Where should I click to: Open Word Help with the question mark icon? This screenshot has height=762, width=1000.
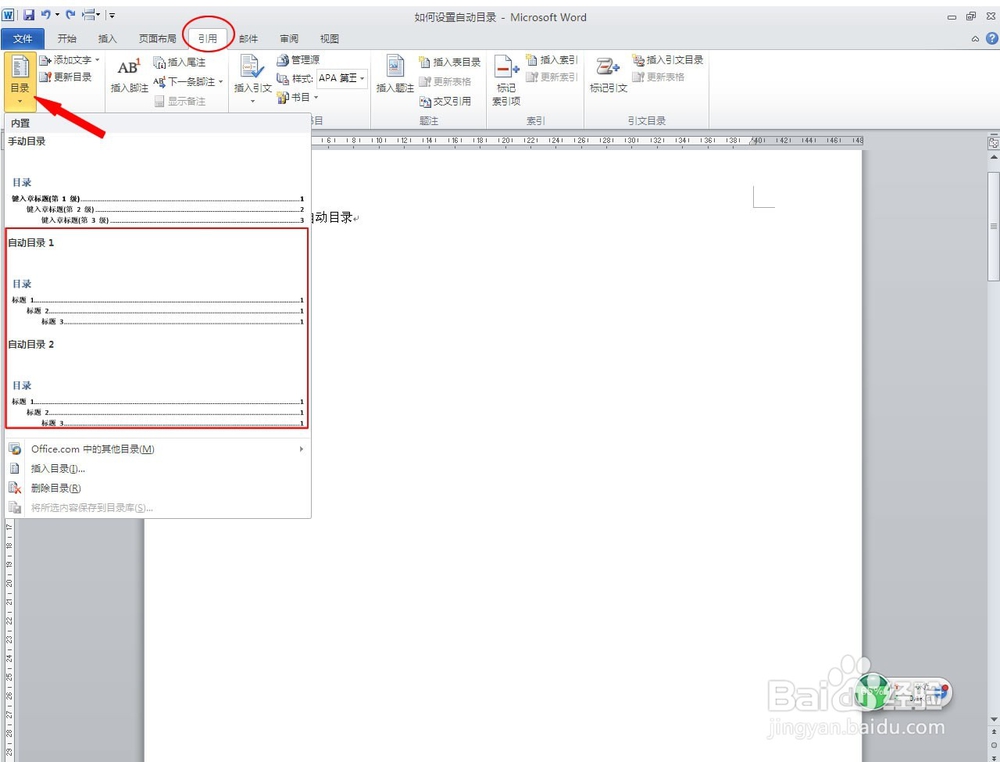pyautogui.click(x=992, y=38)
